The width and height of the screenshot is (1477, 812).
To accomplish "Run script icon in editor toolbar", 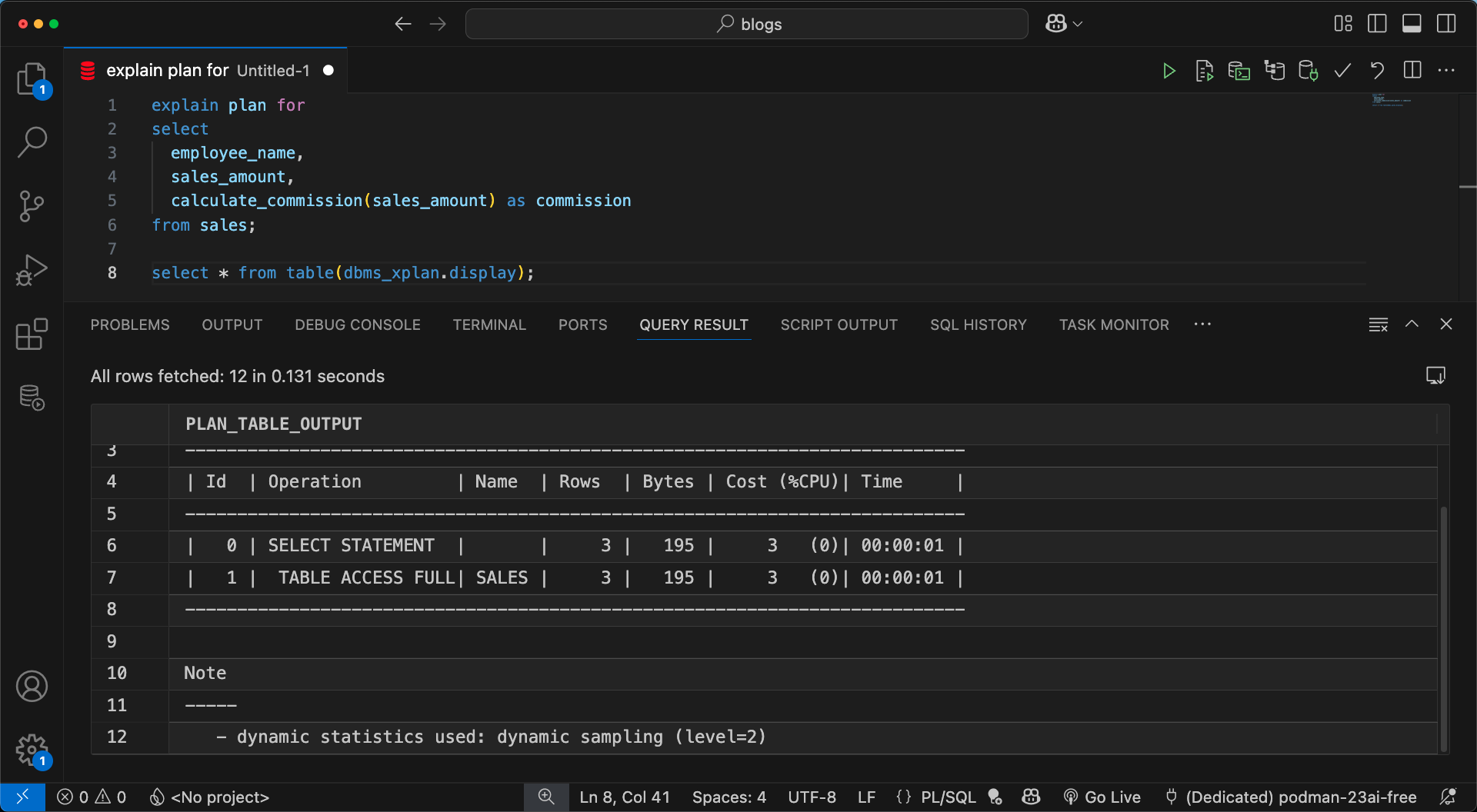I will (x=1204, y=71).
